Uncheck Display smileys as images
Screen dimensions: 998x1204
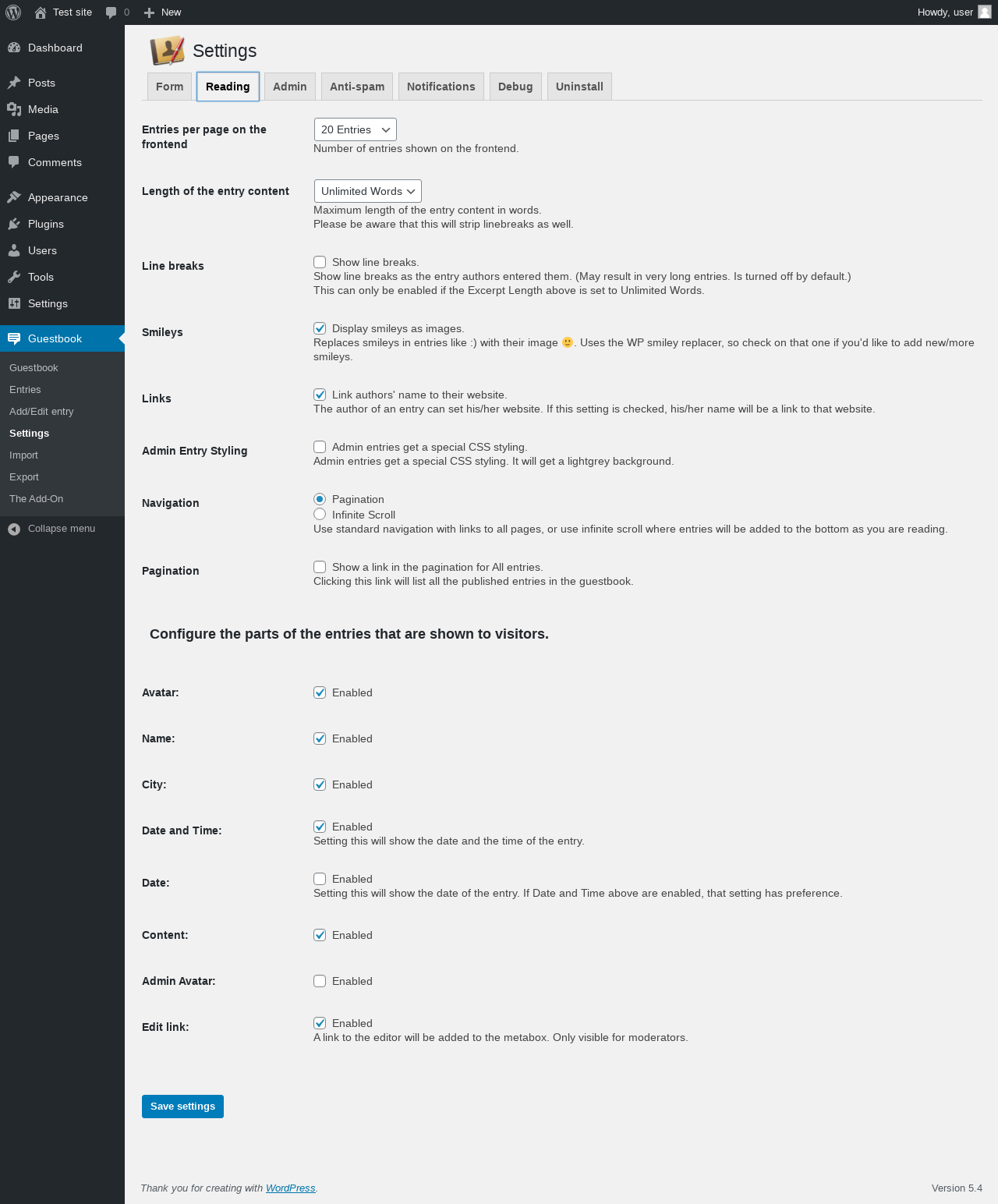pos(320,328)
